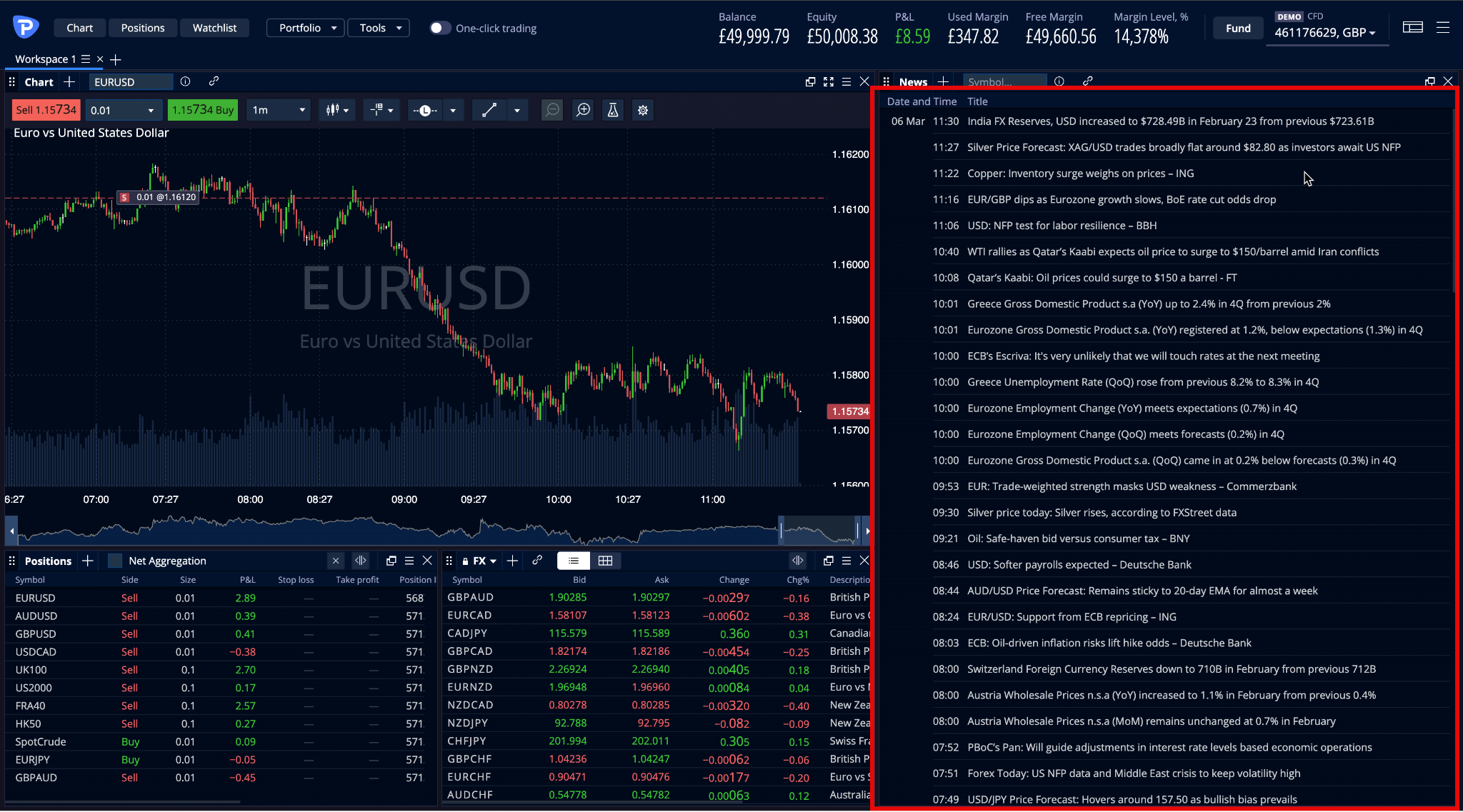Add symbol to FX watchlist with plus
The width and height of the screenshot is (1463, 812).
pyautogui.click(x=512, y=561)
